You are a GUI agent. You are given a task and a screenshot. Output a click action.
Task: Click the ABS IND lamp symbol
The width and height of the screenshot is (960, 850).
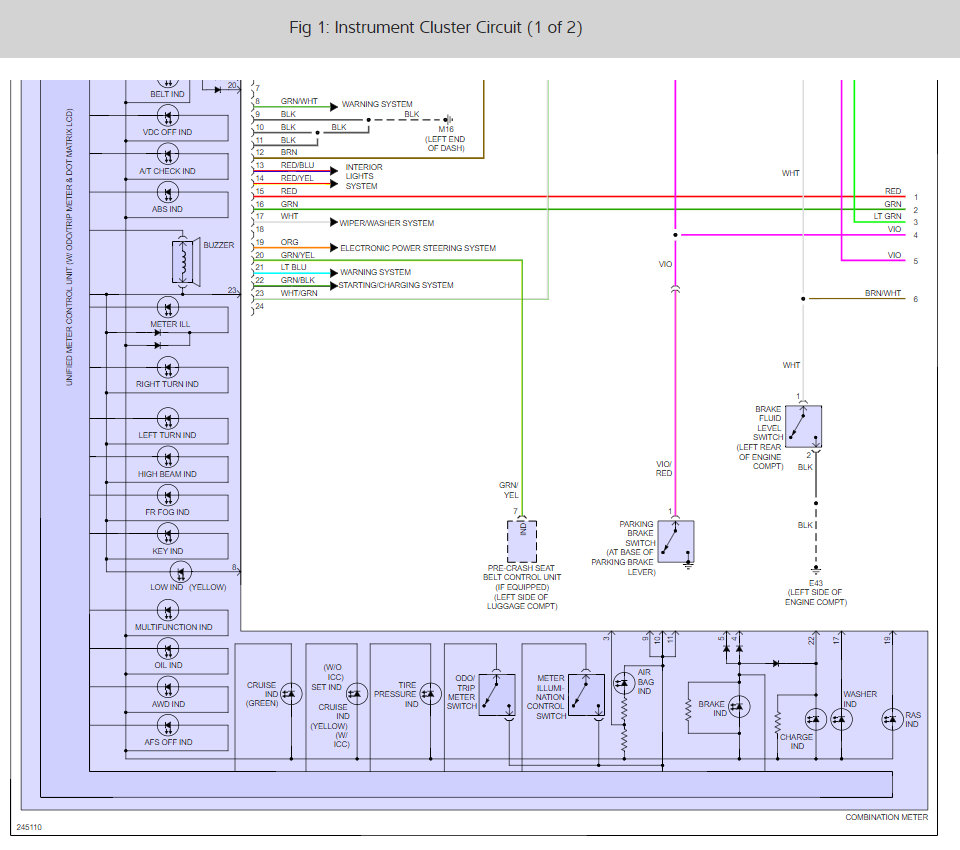click(x=168, y=193)
